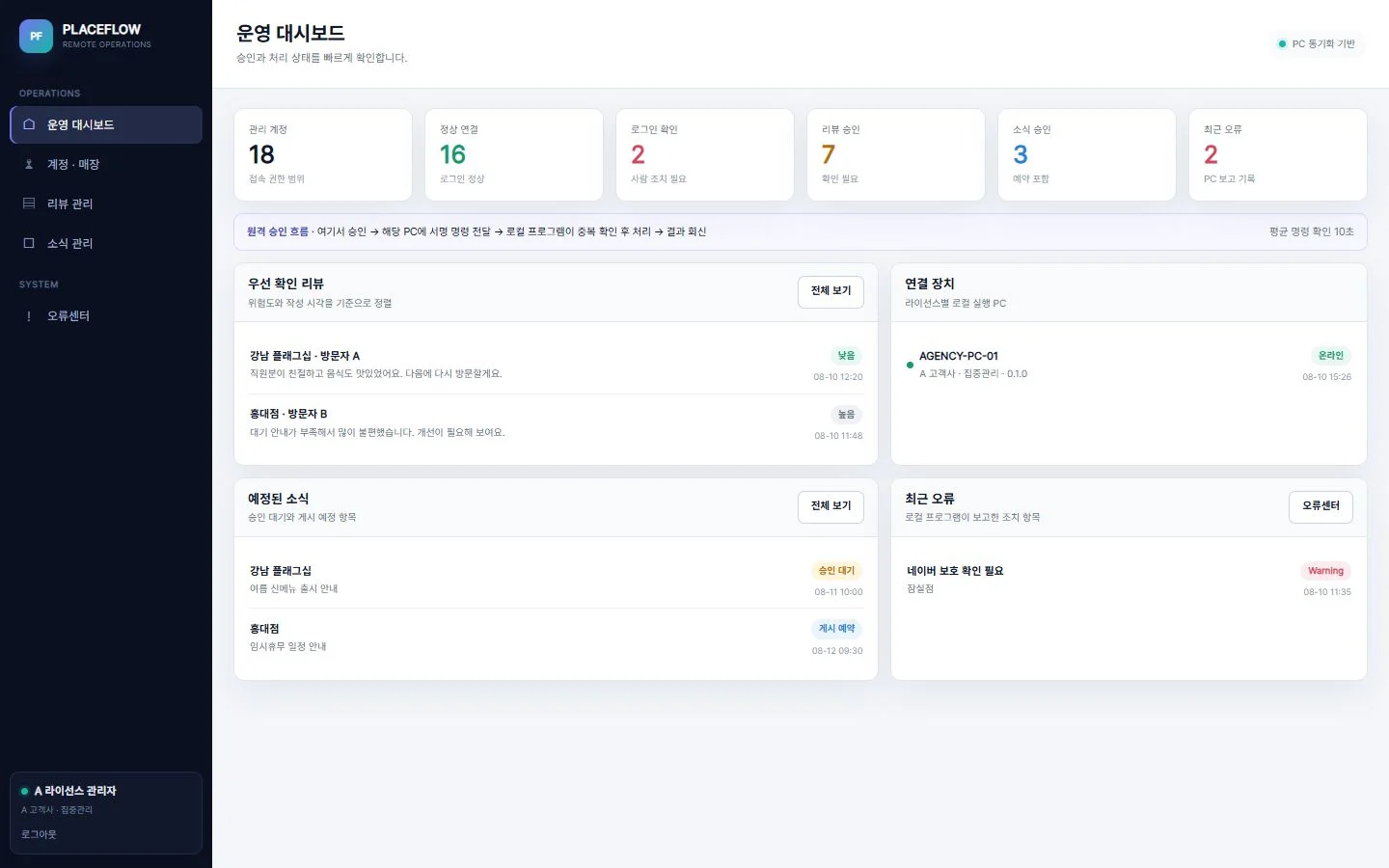Click error 네이버 보호 확인 필요
1389x868 pixels.
1129,580
